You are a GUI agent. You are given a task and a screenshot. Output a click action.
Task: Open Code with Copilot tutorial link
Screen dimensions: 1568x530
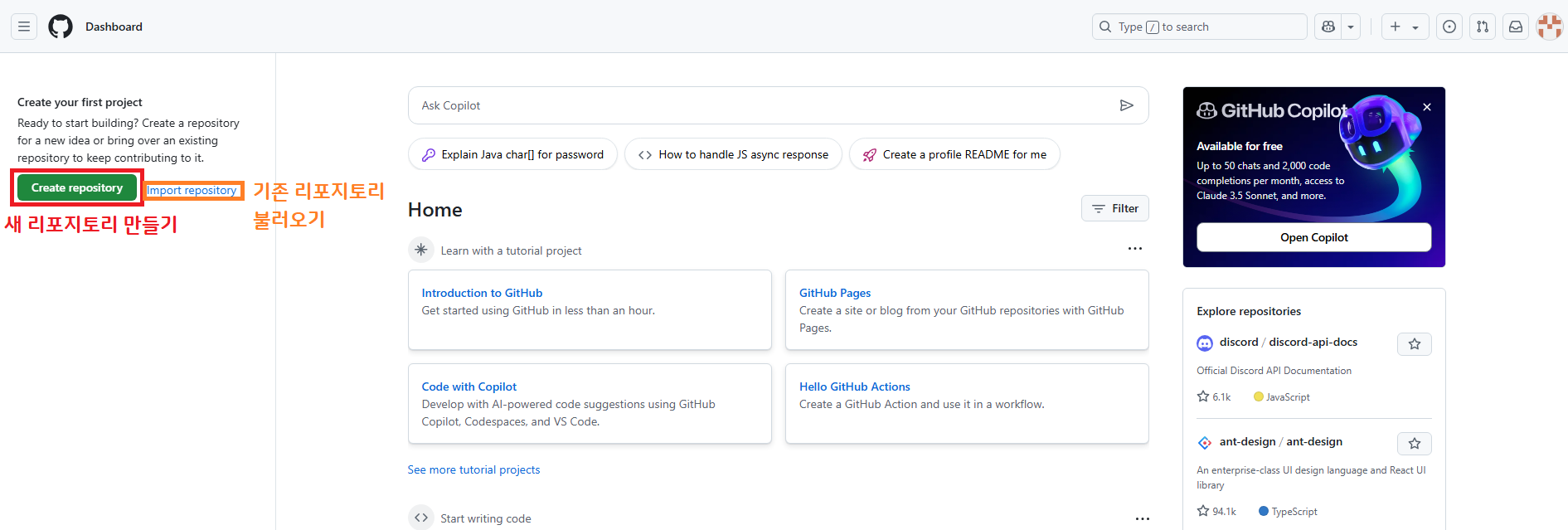coord(468,387)
